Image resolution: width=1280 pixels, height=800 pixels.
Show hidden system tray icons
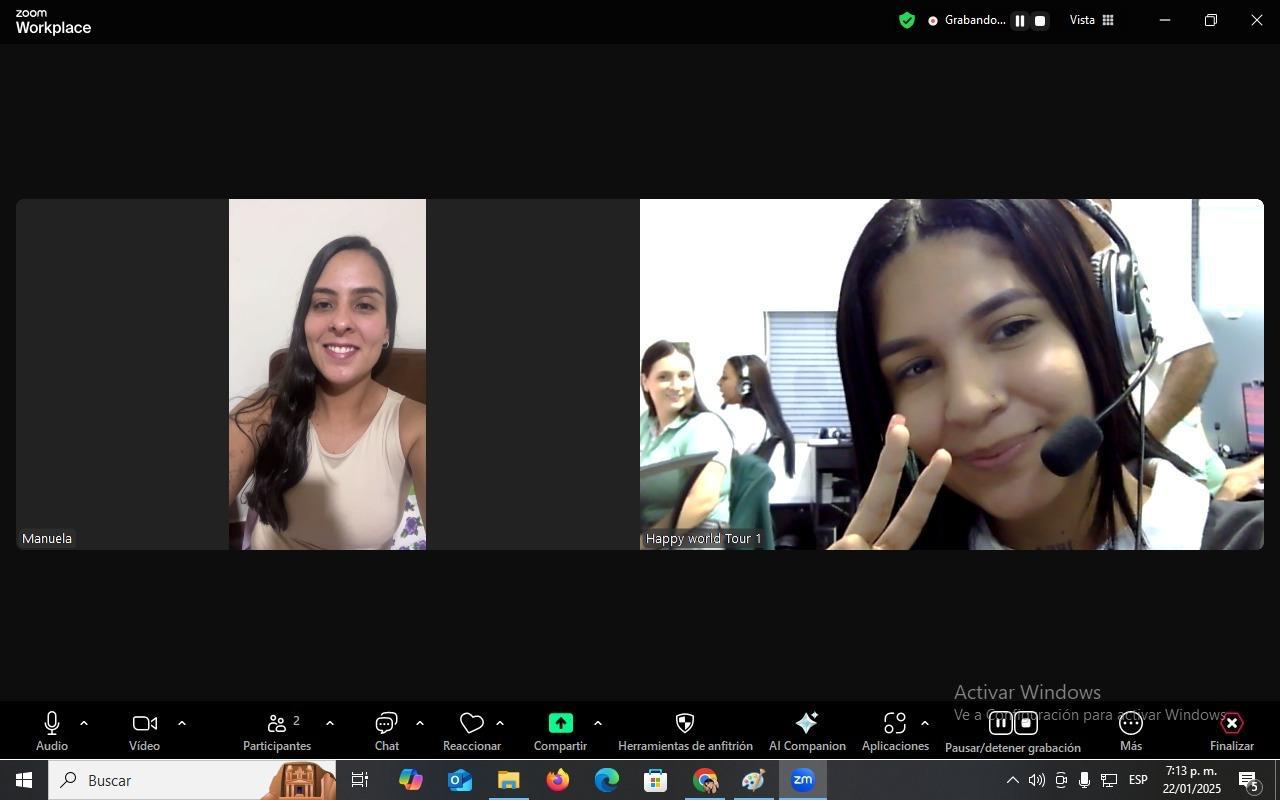point(1012,780)
